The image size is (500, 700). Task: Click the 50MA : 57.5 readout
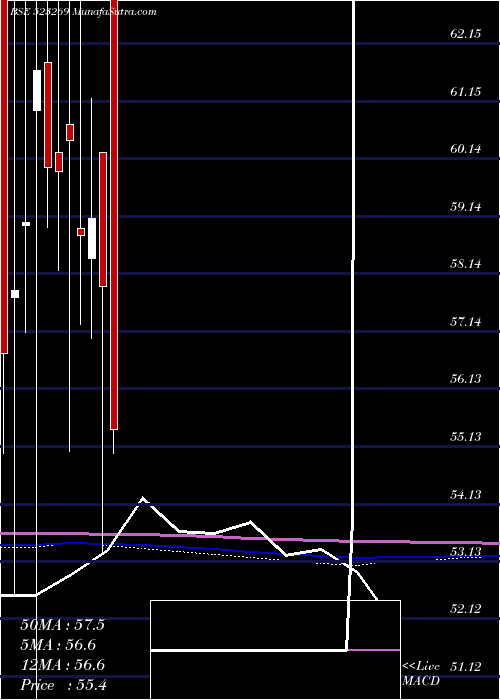pyautogui.click(x=62, y=625)
